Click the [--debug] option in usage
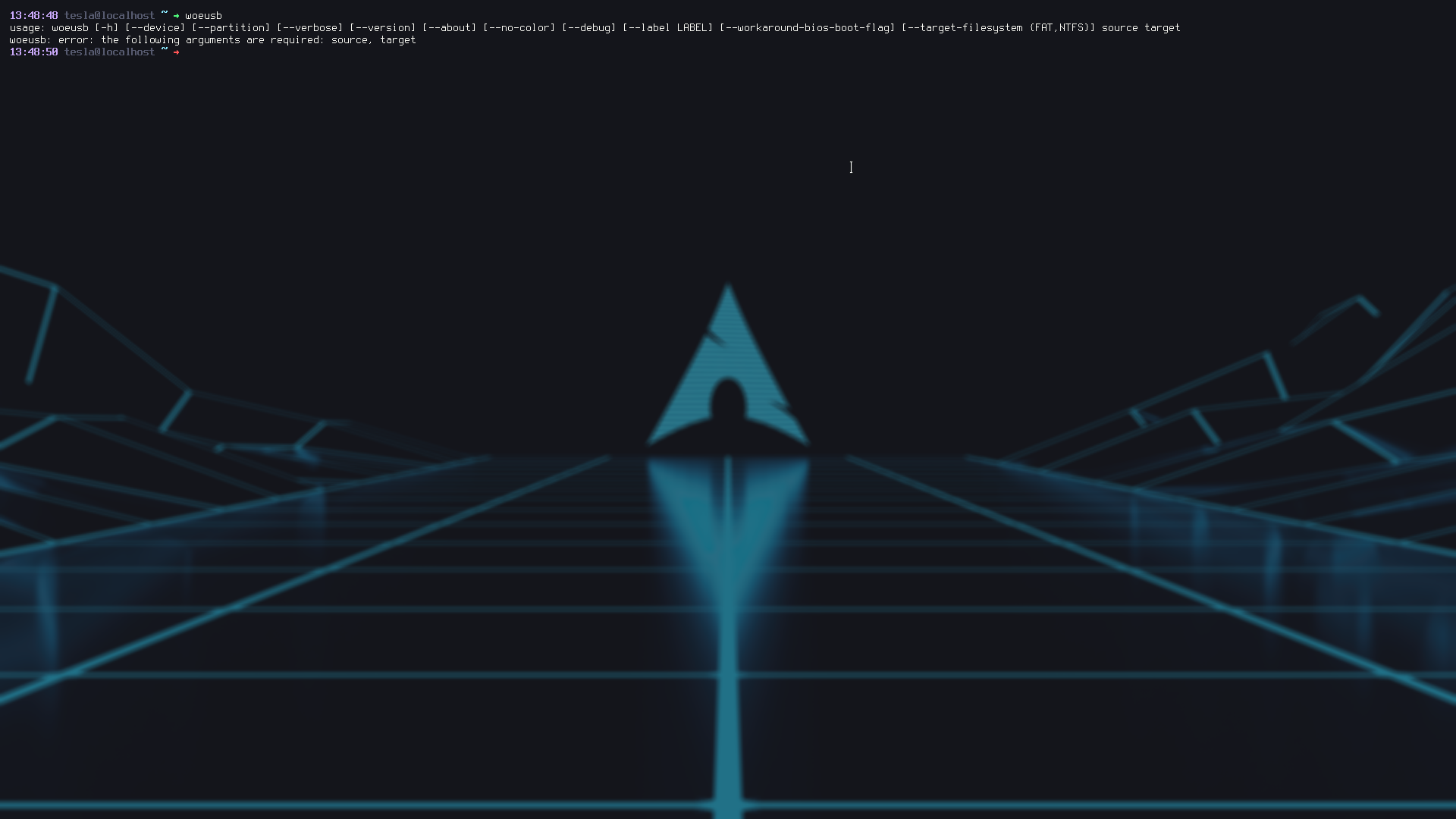 coord(588,28)
